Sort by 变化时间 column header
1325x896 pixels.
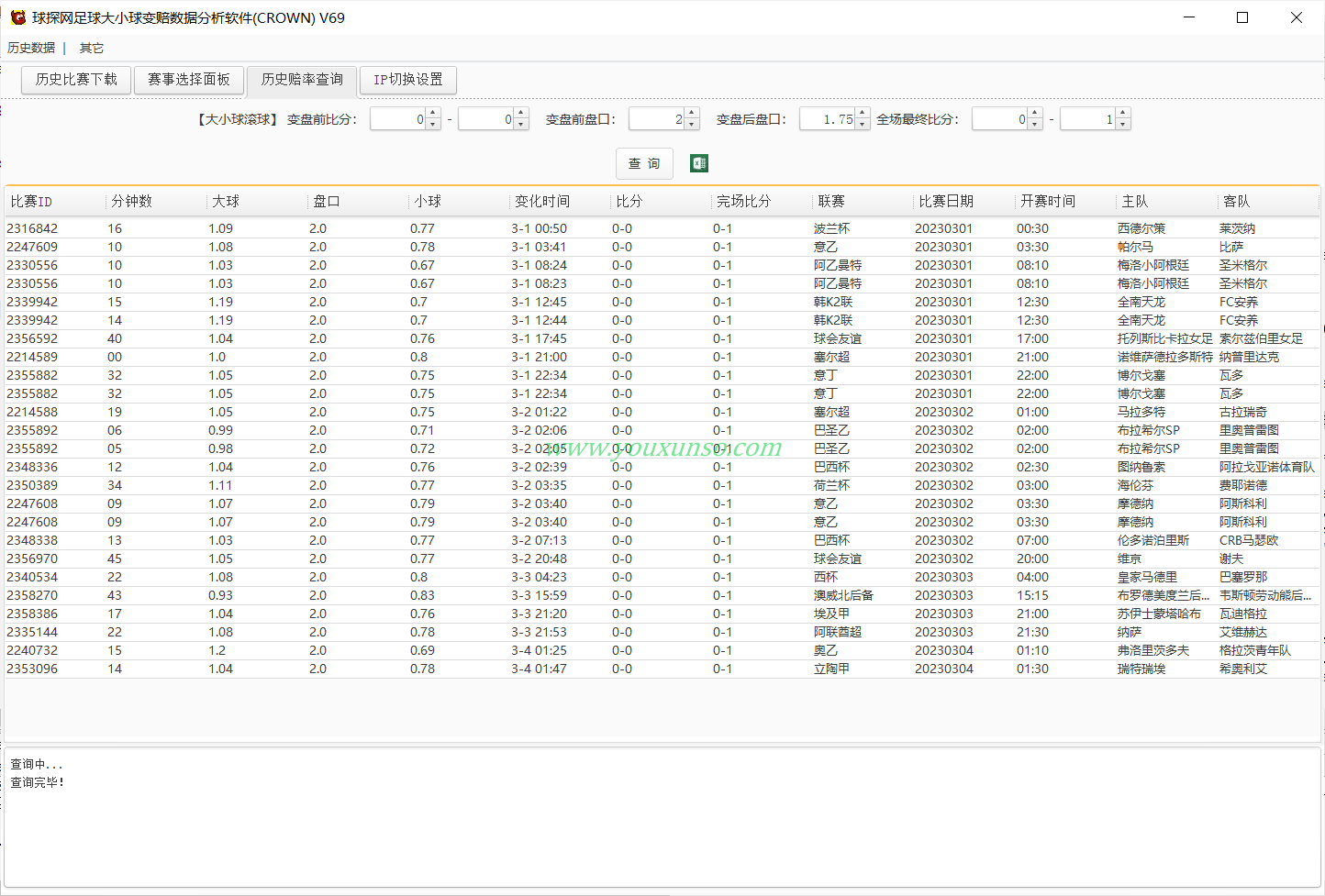(x=559, y=201)
